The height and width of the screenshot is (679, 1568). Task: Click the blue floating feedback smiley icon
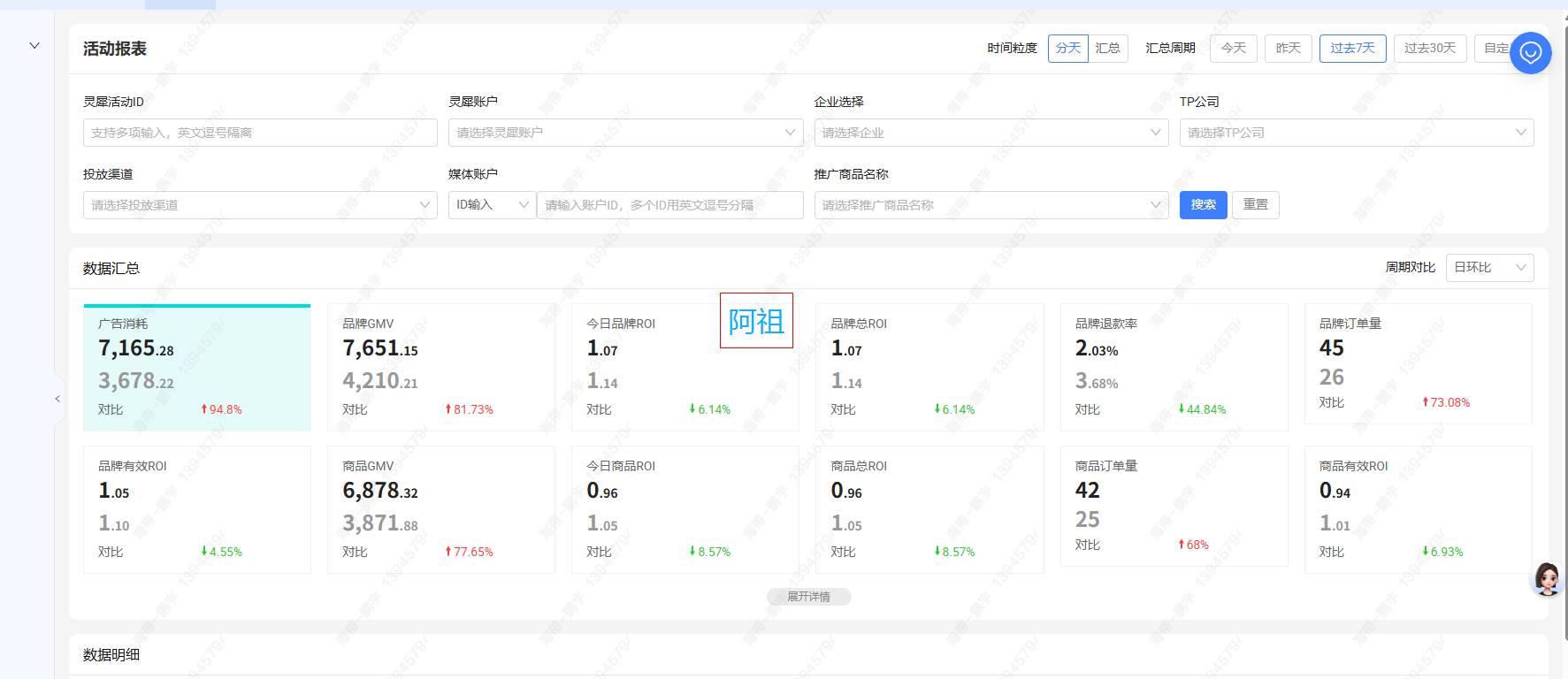(x=1530, y=53)
